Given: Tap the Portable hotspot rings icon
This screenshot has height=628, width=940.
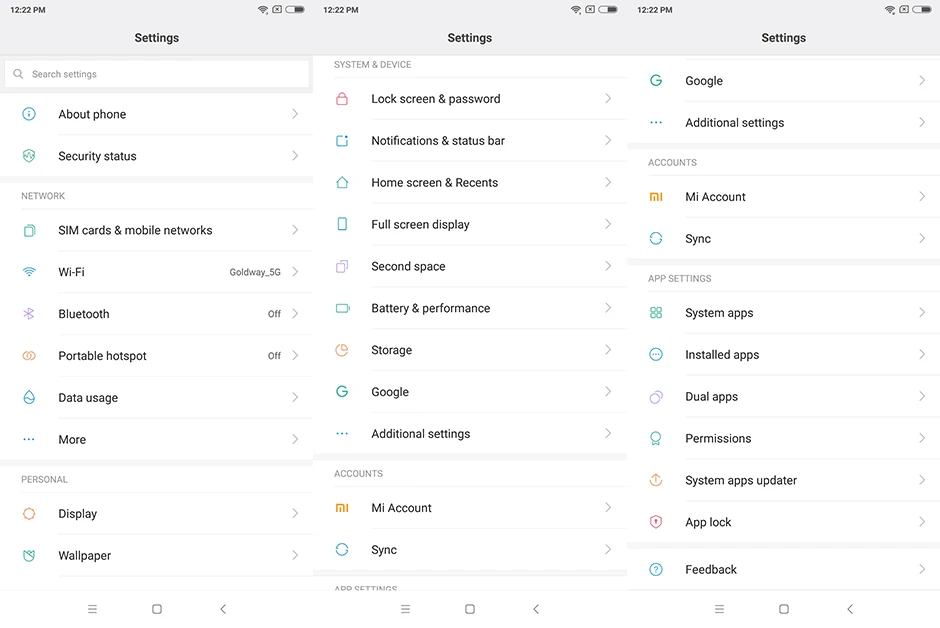Looking at the screenshot, I should click(29, 355).
